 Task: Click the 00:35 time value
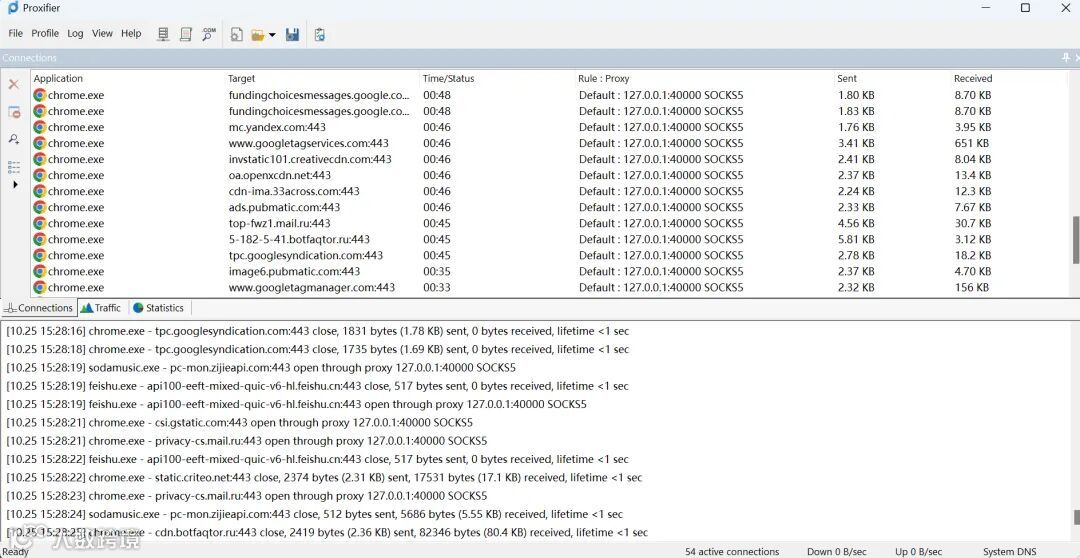coord(437,271)
